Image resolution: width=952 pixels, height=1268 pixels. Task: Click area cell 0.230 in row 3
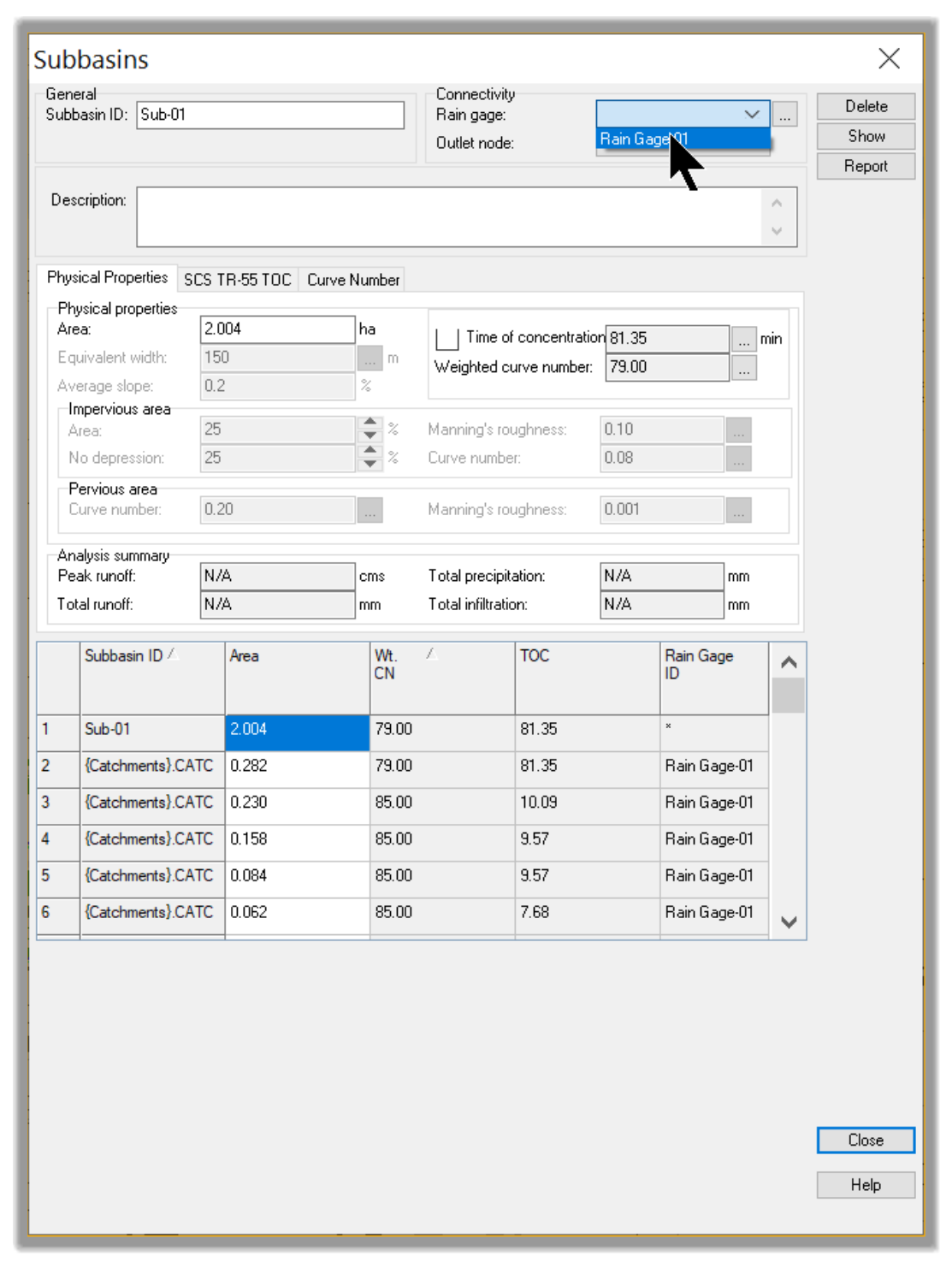pos(297,807)
